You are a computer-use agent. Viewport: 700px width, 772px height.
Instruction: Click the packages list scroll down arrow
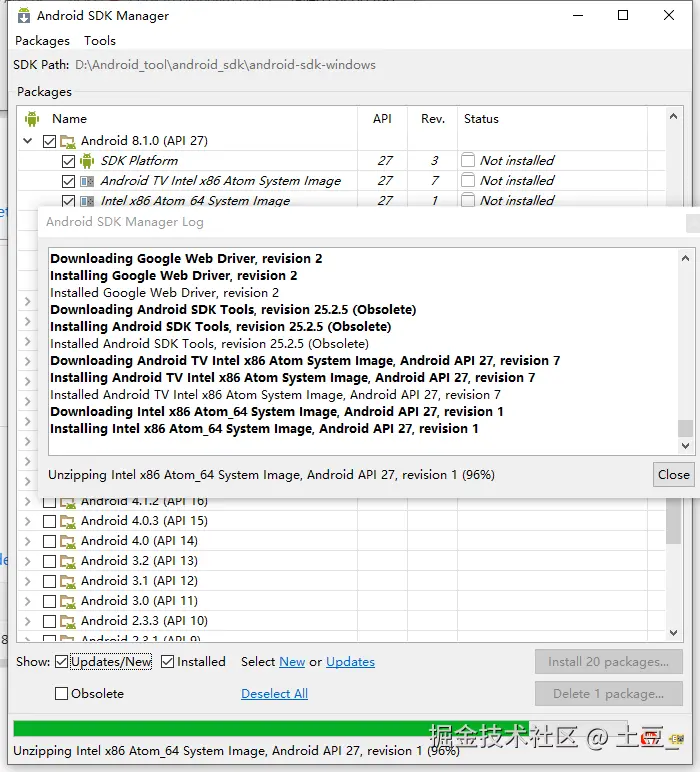(673, 633)
